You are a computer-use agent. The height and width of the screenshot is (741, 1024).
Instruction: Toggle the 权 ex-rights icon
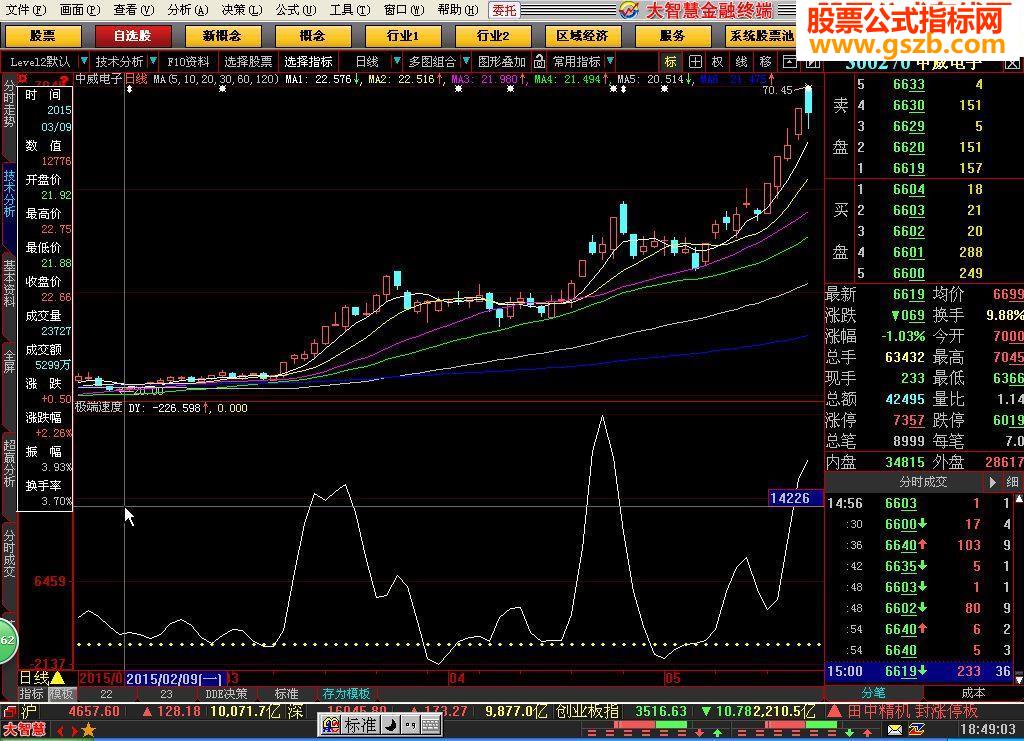[x=718, y=62]
